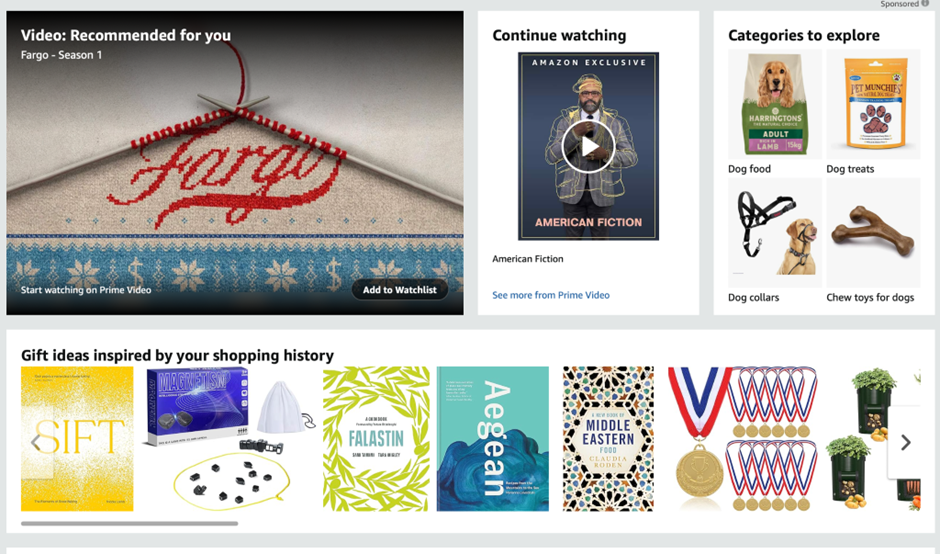Screen dimensions: 940x554
Task: Click the carousel previous arrow chevron
Action: tap(35, 442)
